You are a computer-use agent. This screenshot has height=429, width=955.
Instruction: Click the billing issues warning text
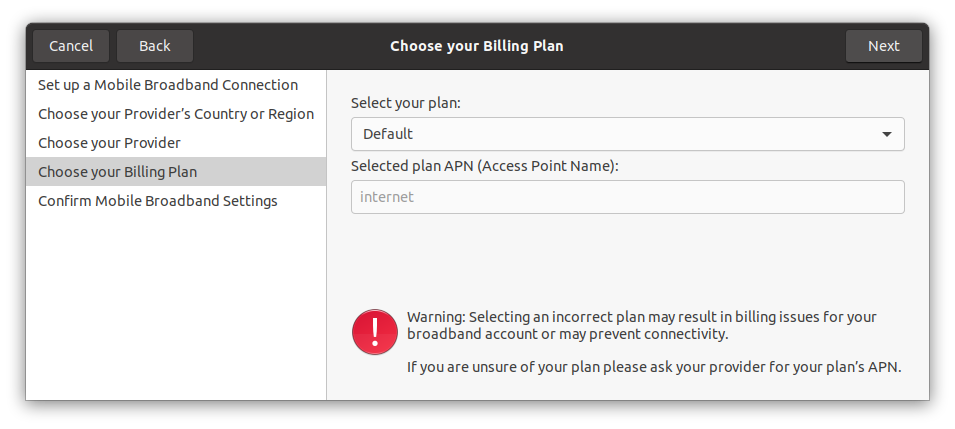click(x=642, y=325)
